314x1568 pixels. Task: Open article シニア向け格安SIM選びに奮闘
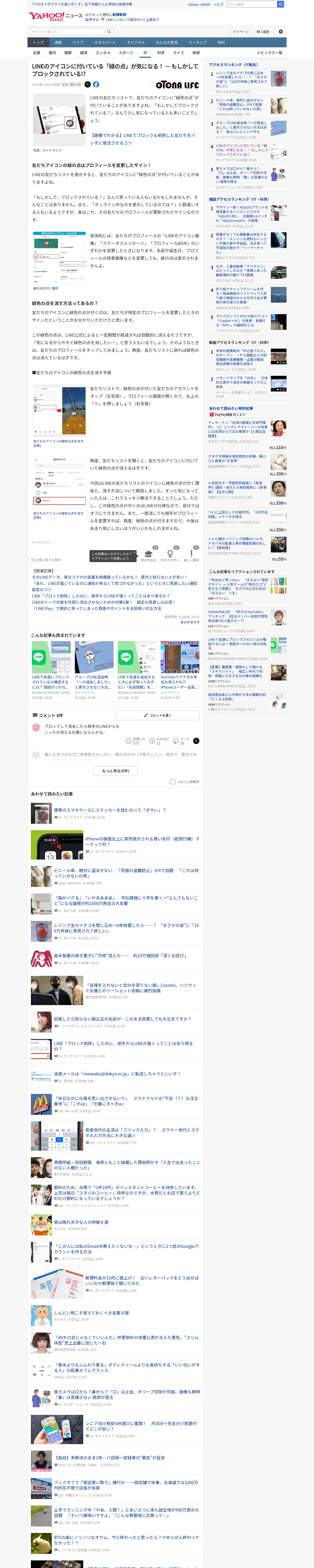(x=141, y=1426)
